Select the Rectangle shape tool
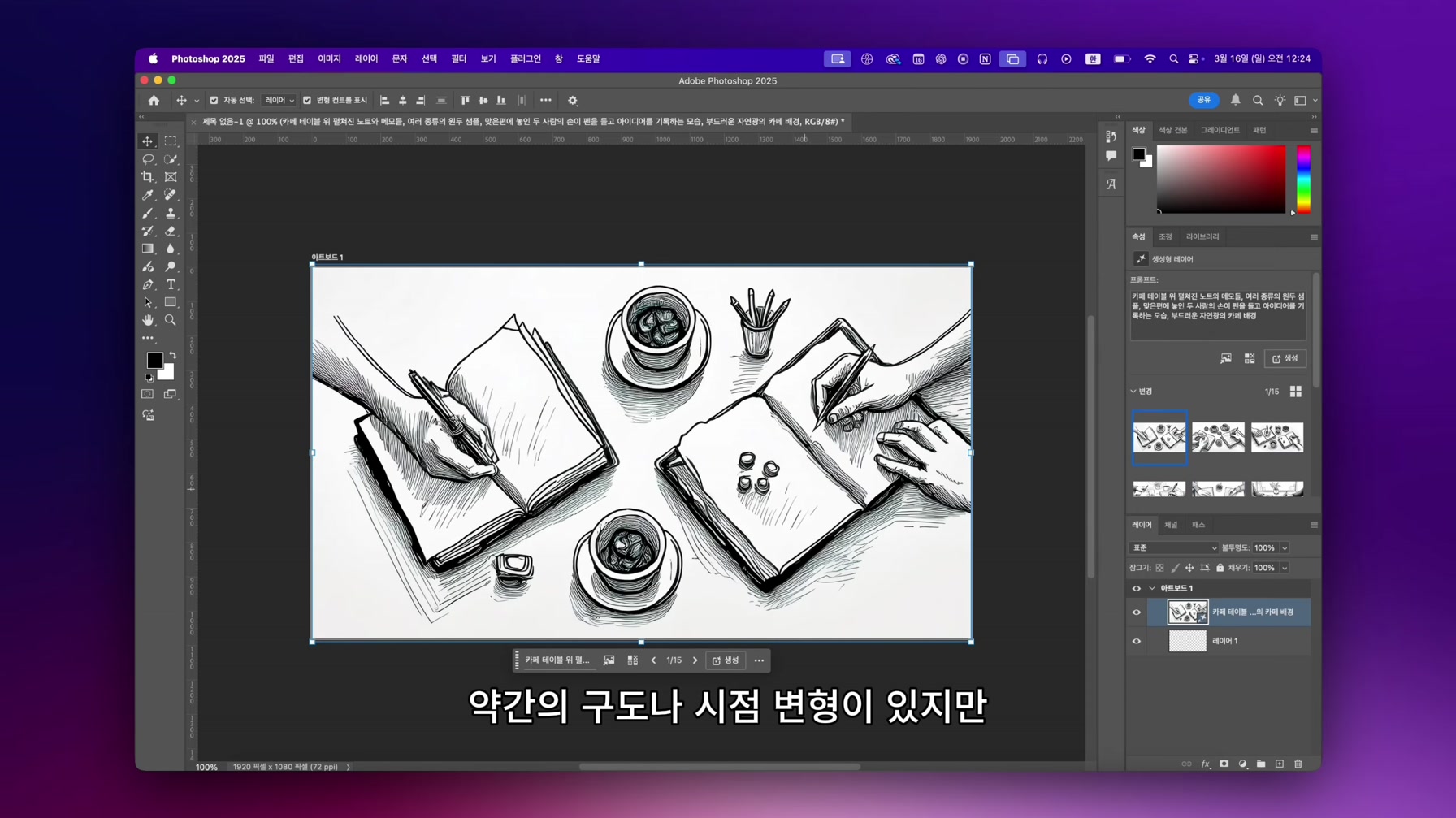 tap(171, 302)
